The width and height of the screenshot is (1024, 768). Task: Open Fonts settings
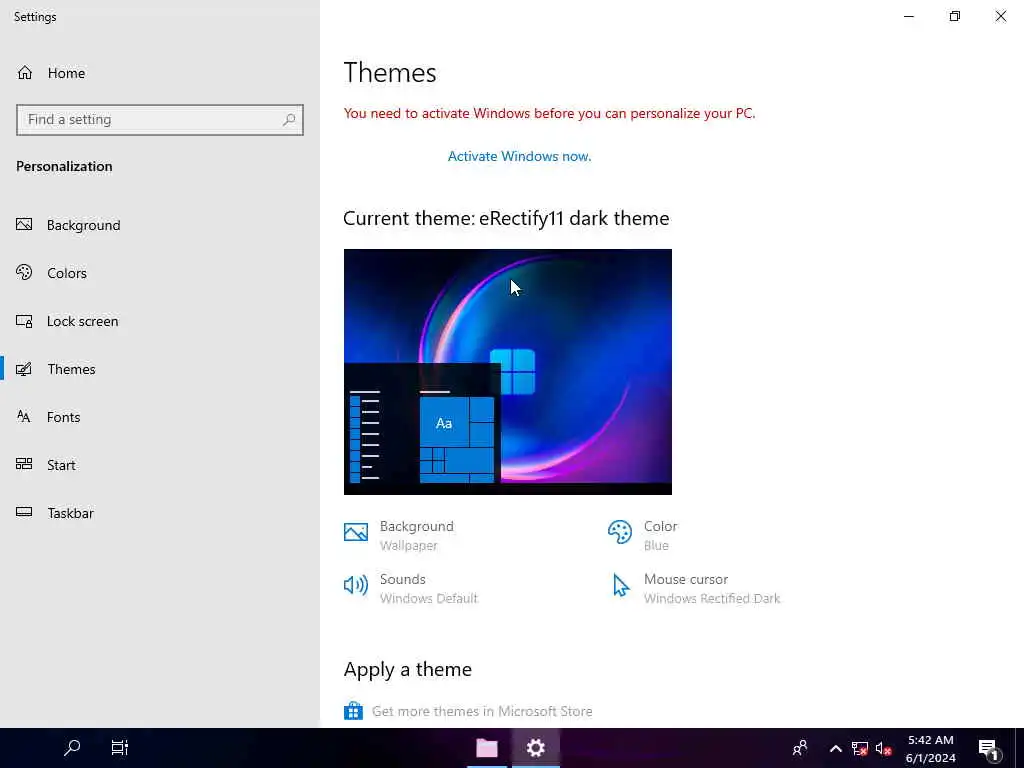pos(160,417)
